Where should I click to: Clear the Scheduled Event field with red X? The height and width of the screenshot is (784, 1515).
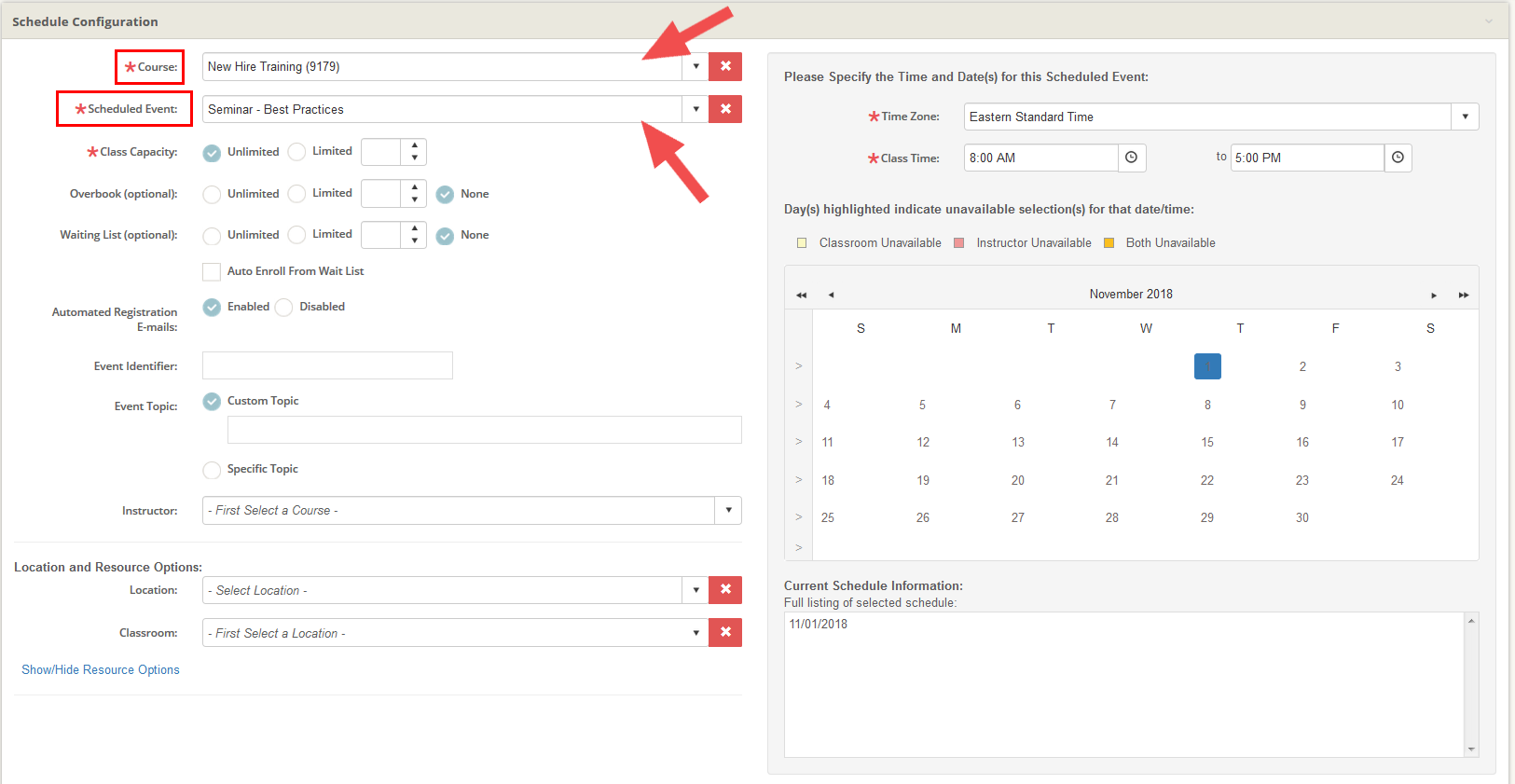pyautogui.click(x=725, y=109)
